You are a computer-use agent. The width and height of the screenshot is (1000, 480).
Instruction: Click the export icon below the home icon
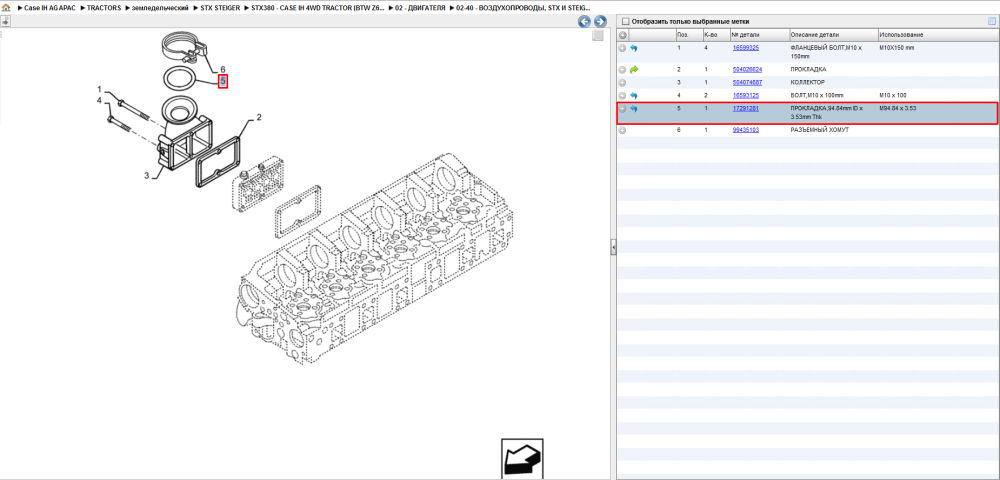(x=5, y=22)
